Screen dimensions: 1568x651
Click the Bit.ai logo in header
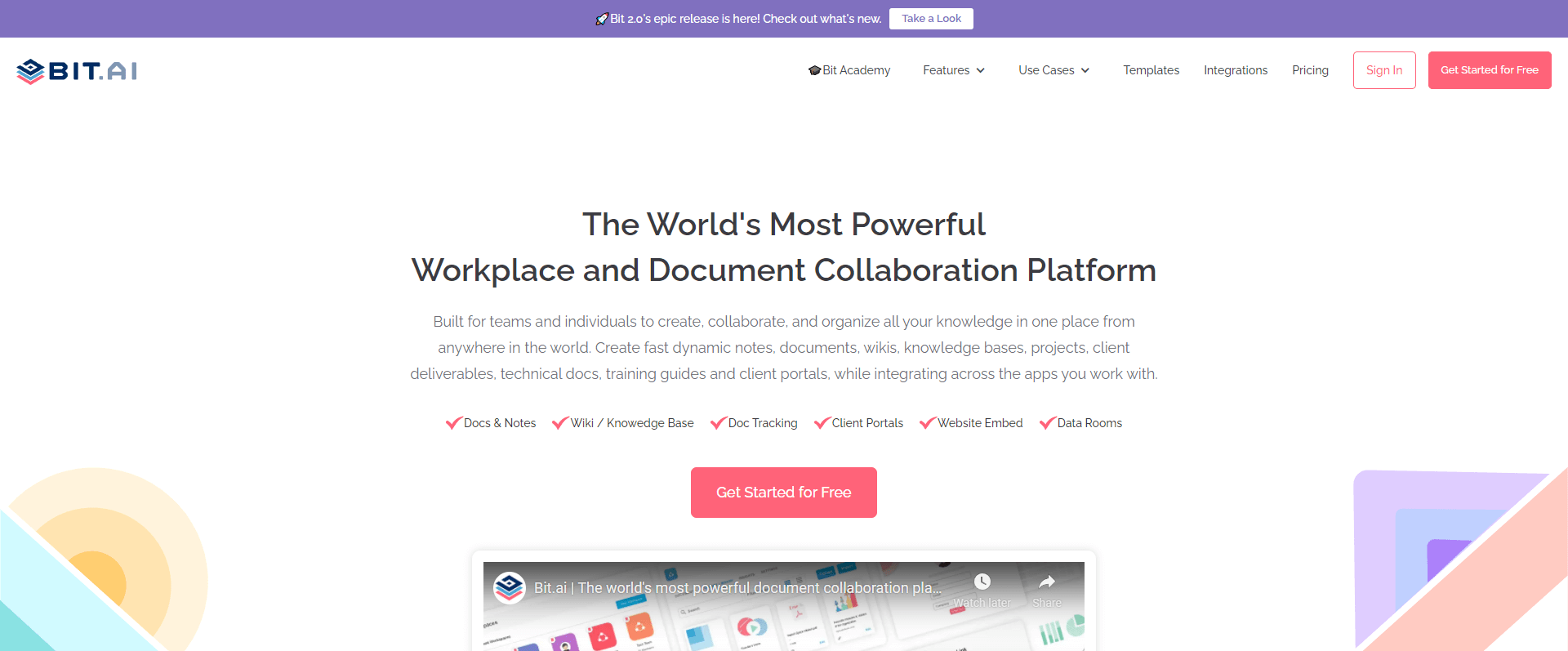pyautogui.click(x=77, y=71)
